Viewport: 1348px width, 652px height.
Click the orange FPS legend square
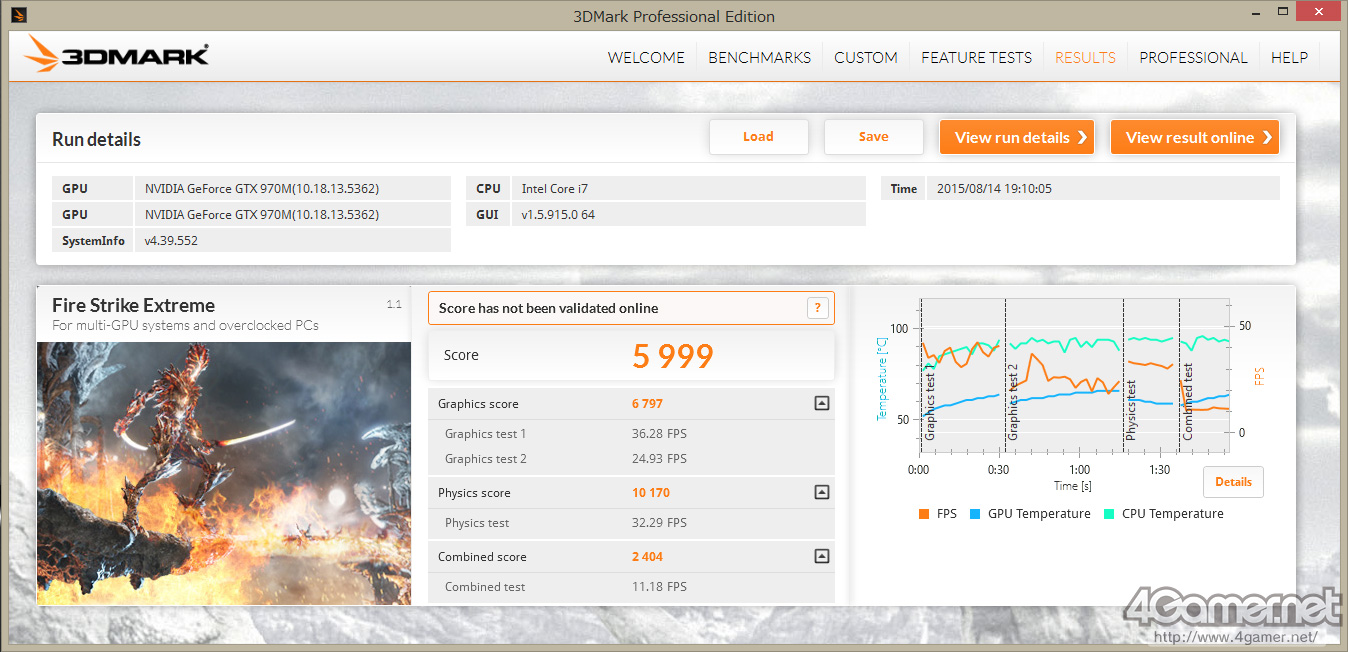pos(923,514)
